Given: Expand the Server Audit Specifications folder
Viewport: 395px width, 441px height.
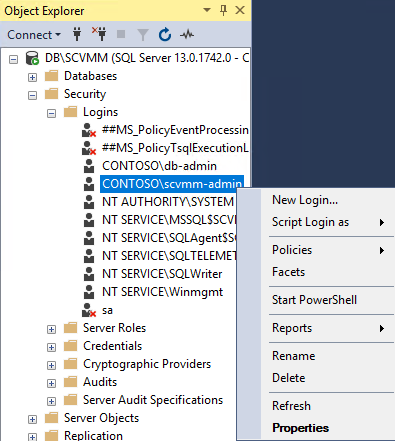Looking at the screenshot, I should click(x=51, y=402).
